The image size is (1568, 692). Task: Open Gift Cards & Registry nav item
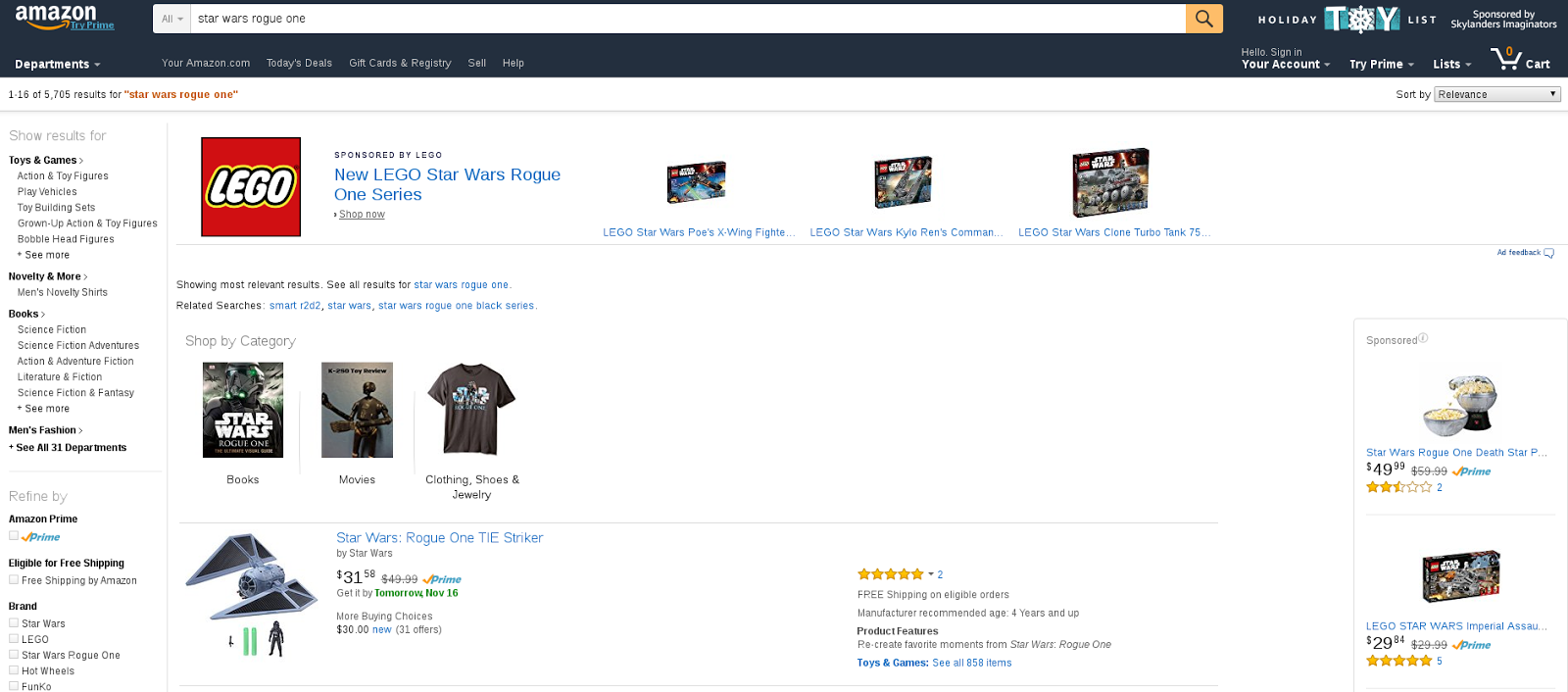tap(400, 63)
